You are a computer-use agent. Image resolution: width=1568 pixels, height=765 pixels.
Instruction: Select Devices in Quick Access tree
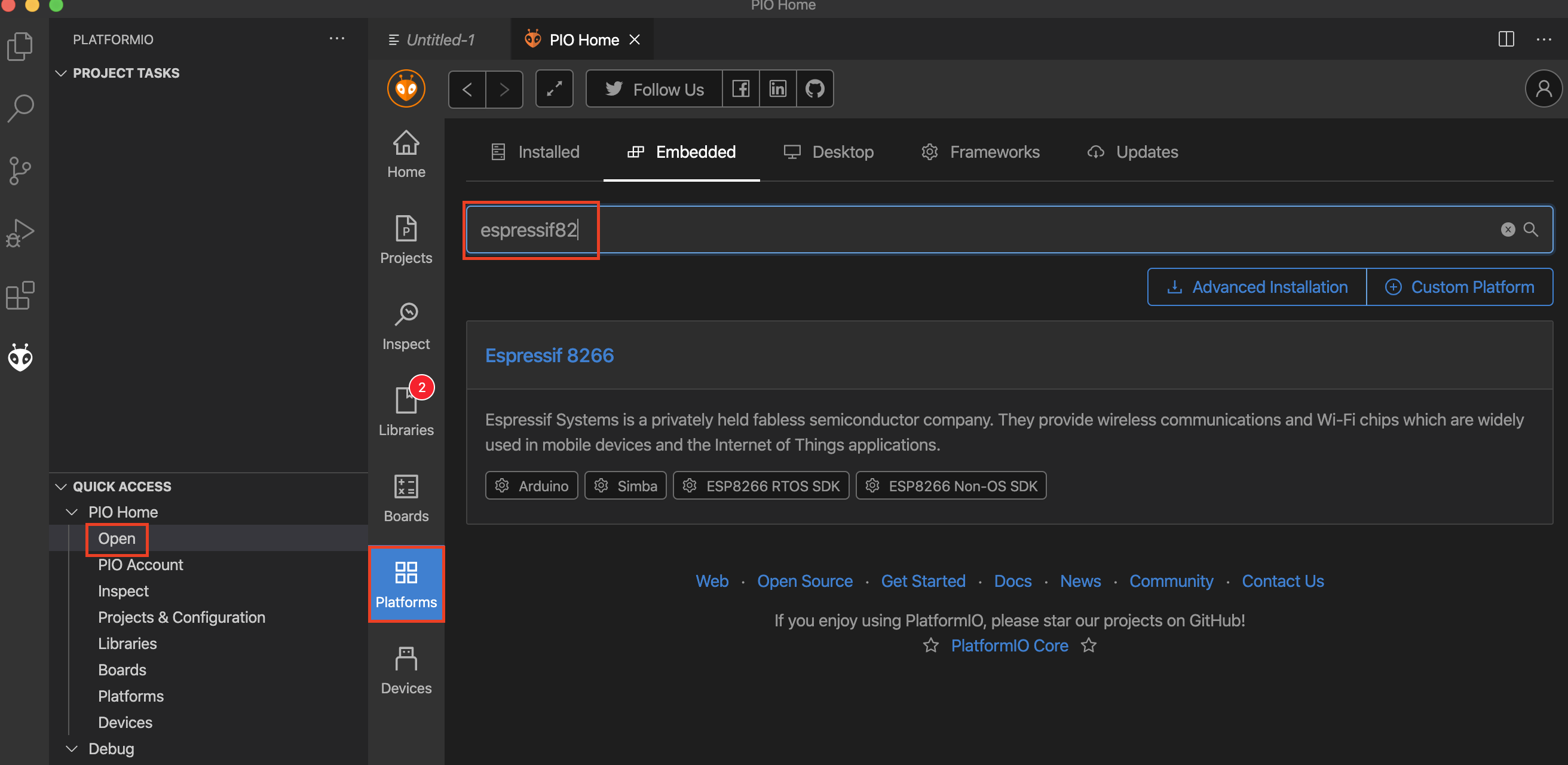pos(125,723)
